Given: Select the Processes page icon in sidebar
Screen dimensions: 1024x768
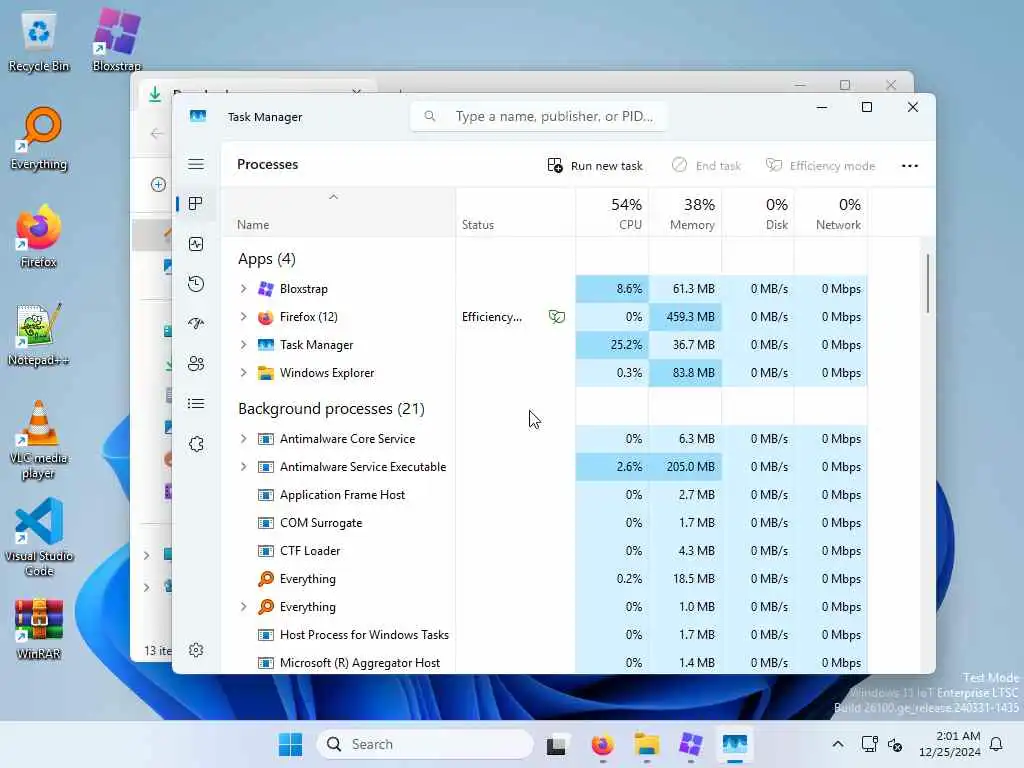Looking at the screenshot, I should (195, 204).
